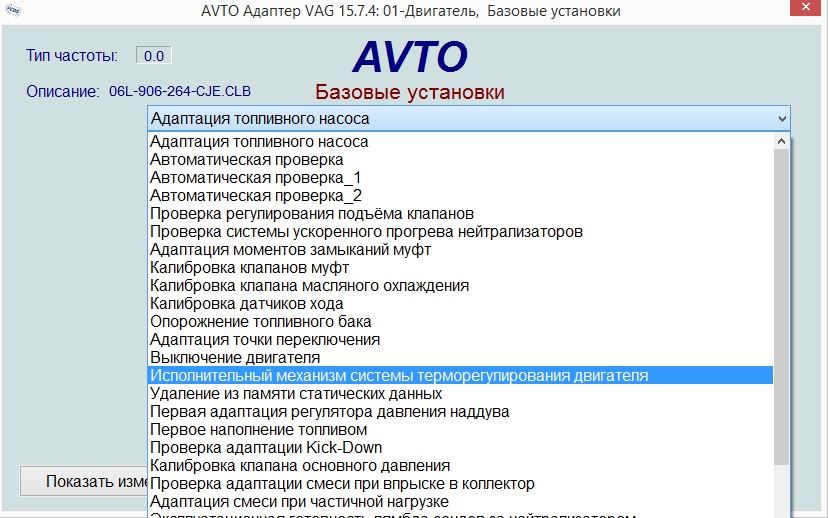
Task: Click the Описание label
Action: click(x=63, y=91)
